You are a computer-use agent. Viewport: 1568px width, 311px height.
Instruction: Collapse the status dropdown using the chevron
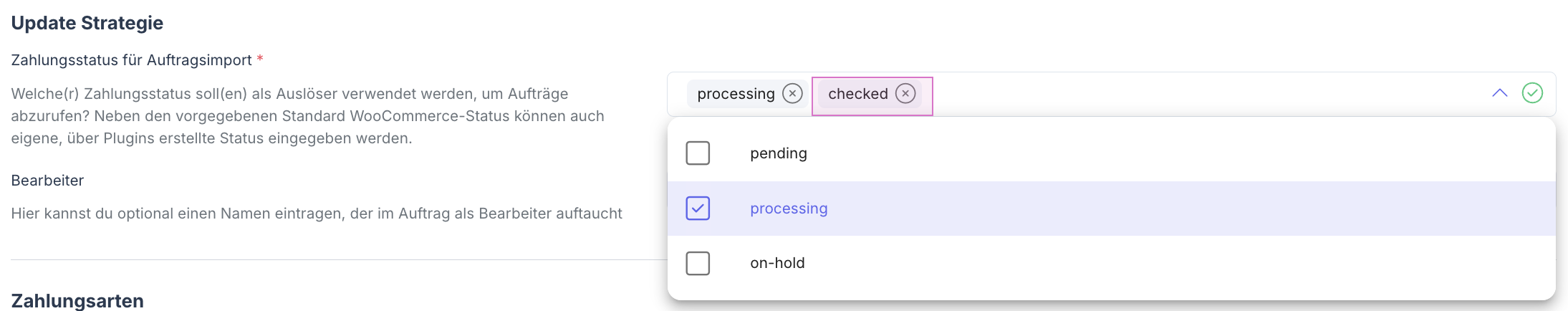(x=1499, y=93)
